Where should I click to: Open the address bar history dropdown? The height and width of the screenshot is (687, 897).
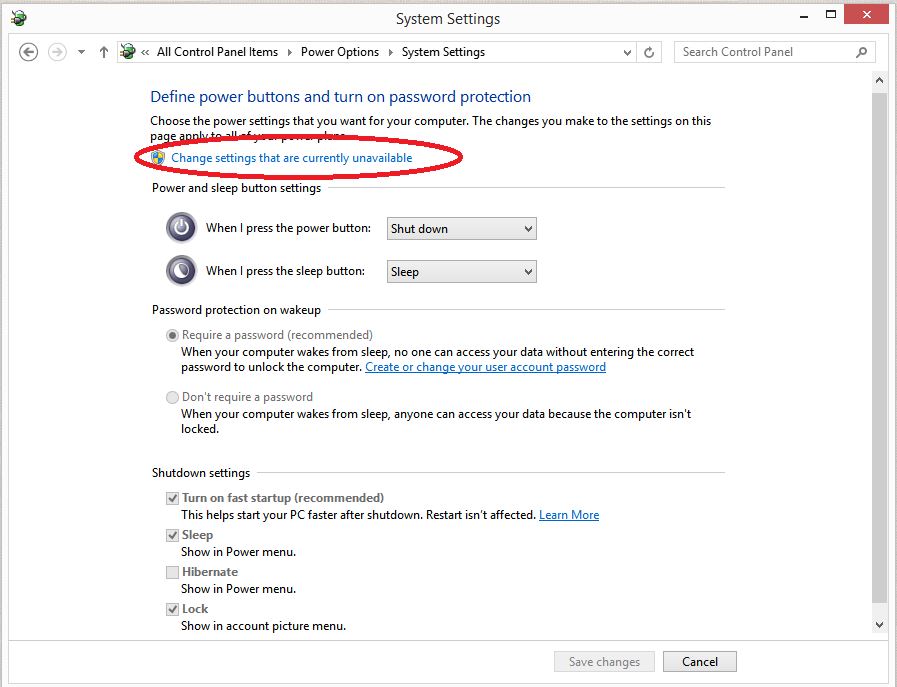click(x=627, y=53)
